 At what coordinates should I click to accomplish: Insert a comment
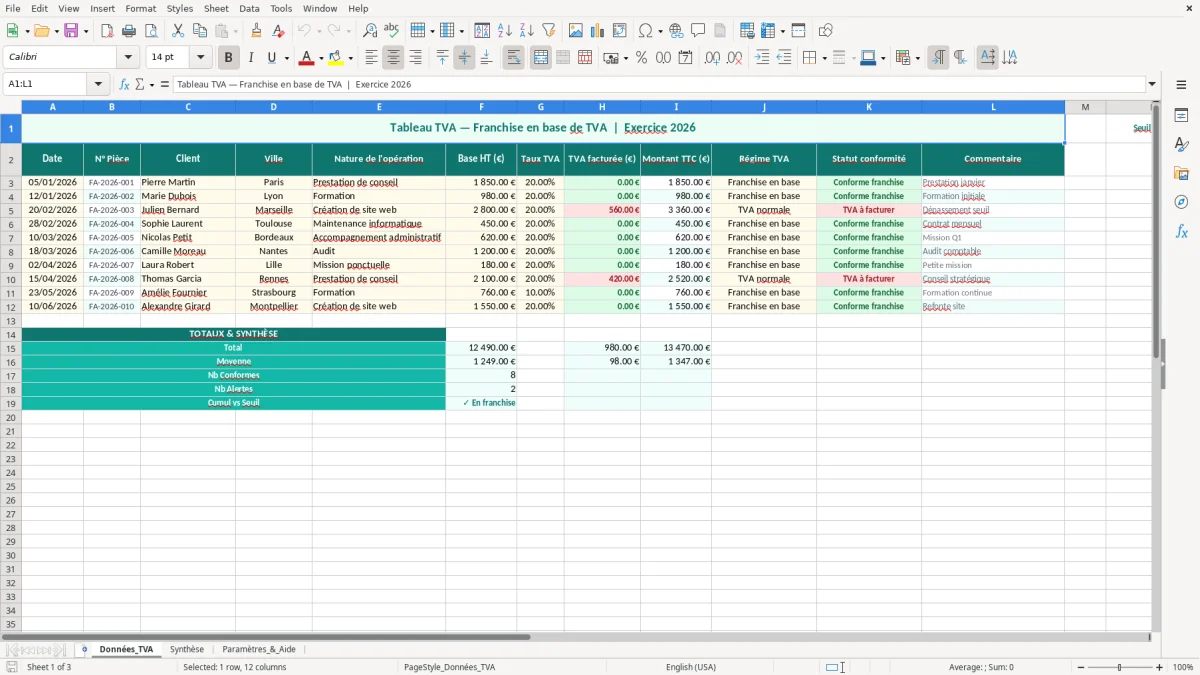point(698,31)
